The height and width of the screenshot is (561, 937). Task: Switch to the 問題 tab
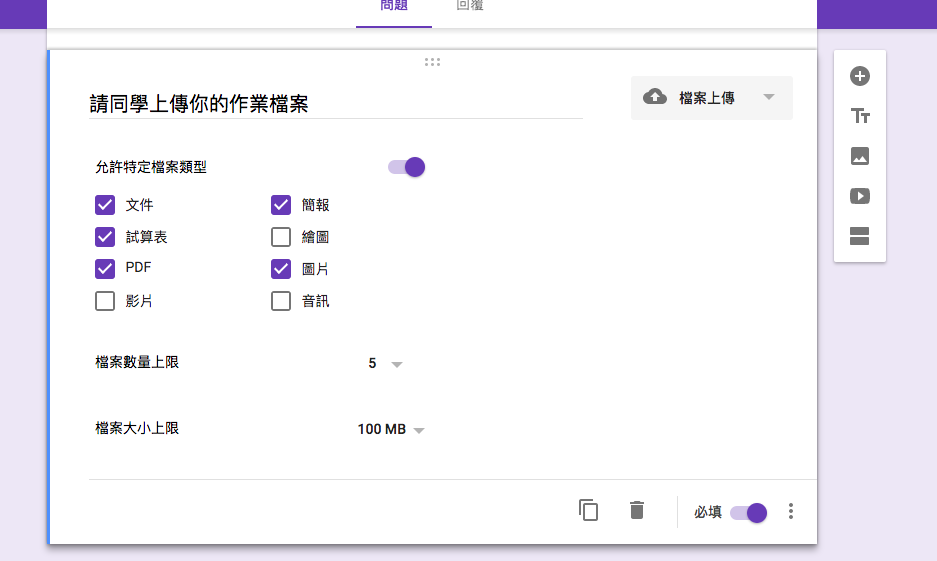click(394, 7)
